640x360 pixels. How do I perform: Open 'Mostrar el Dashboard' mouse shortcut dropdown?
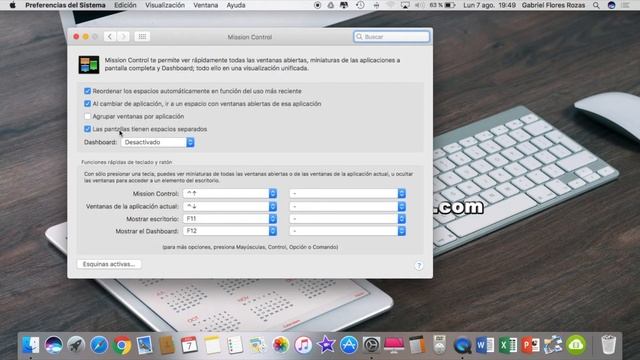coord(347,231)
